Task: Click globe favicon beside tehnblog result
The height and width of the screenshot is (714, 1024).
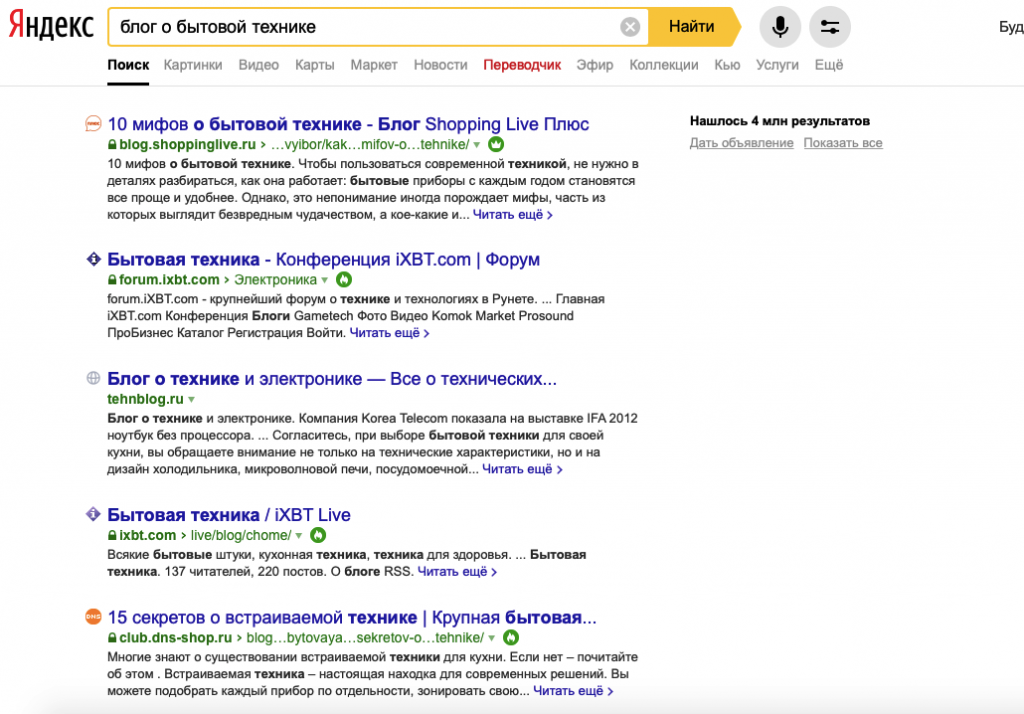Action: pyautogui.click(x=93, y=378)
